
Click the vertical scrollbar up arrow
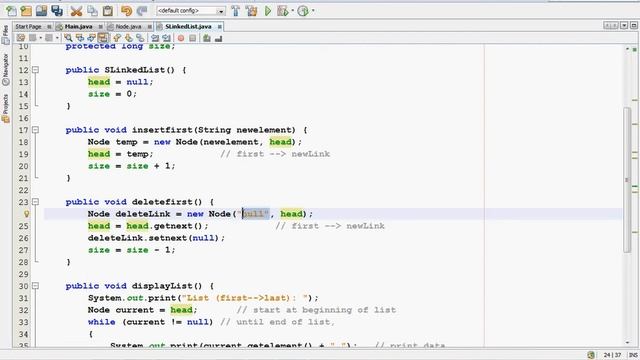pos(627,49)
